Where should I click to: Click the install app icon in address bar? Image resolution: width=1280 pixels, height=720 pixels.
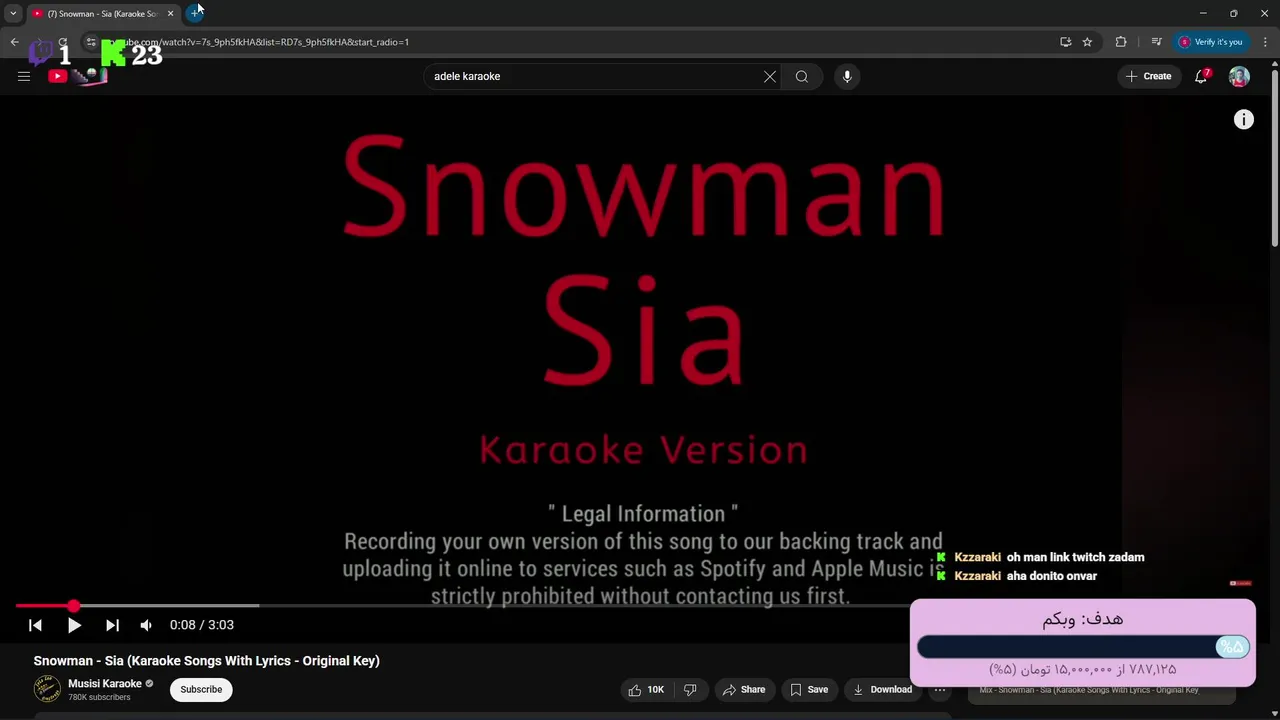coord(1065,42)
